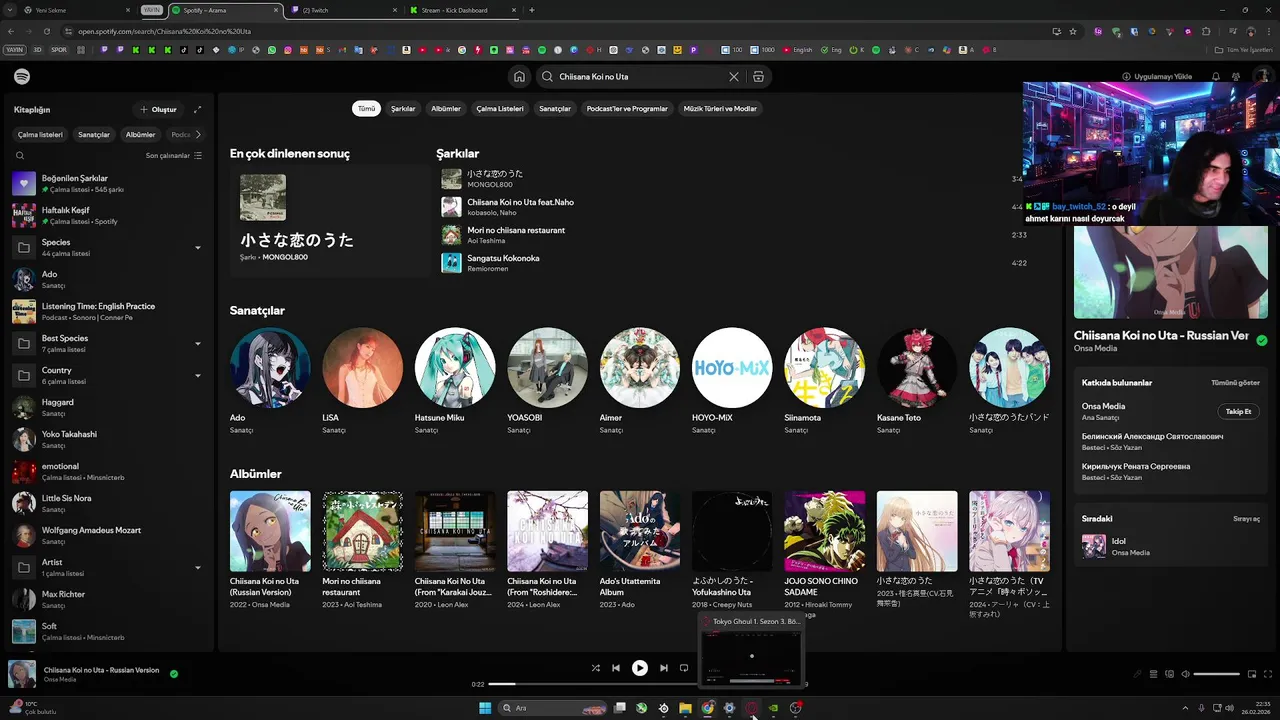
Task: Filter library by Çalma listeleri
Action: 40,135
